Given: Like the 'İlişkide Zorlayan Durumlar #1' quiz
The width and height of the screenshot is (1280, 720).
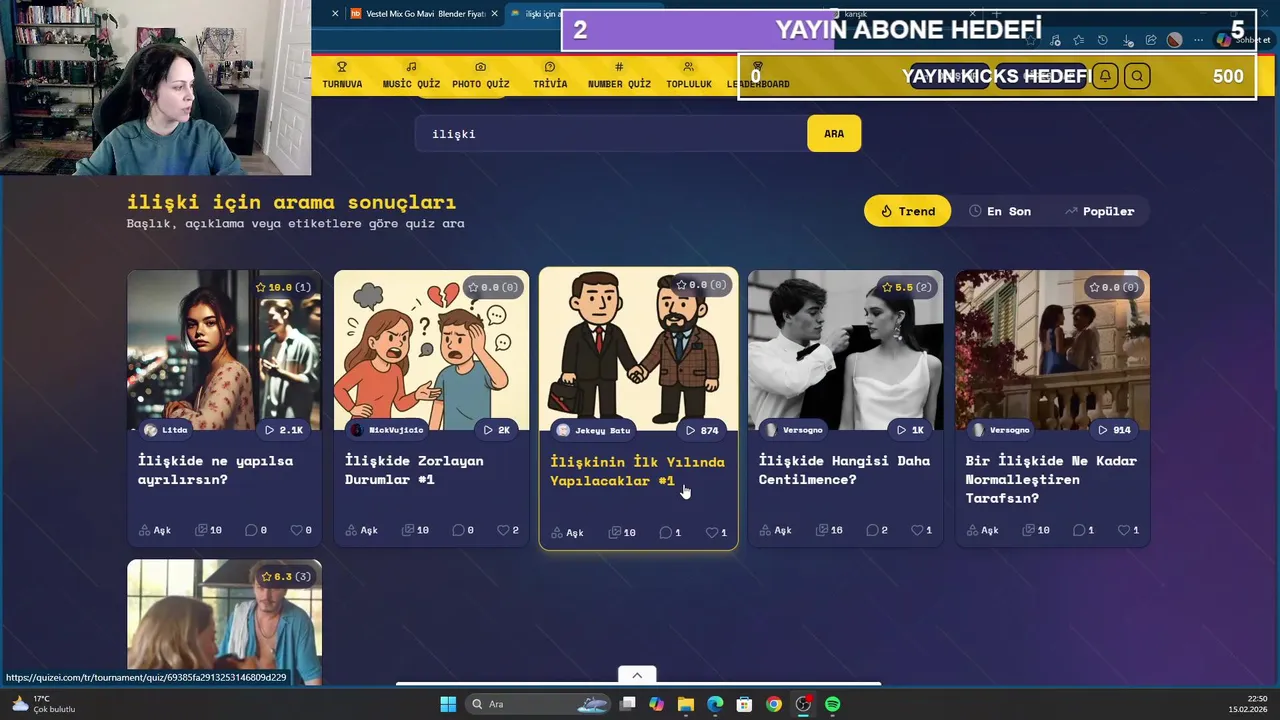Looking at the screenshot, I should point(508,530).
